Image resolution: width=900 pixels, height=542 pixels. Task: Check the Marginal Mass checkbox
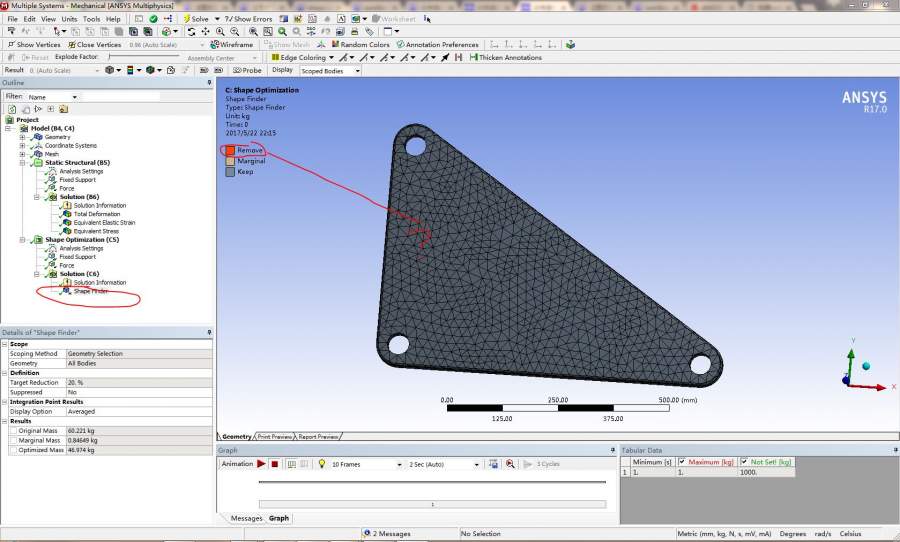[x=13, y=441]
